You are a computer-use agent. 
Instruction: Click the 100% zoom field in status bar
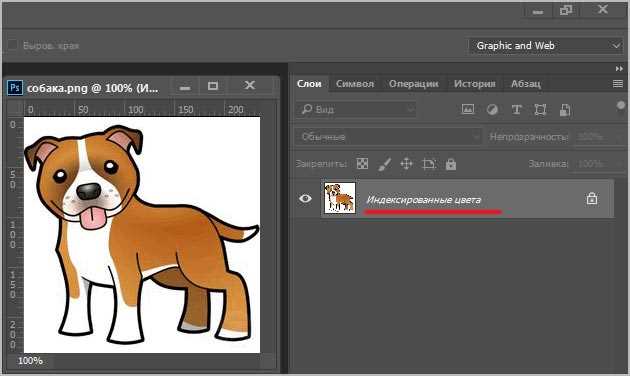[x=30, y=361]
